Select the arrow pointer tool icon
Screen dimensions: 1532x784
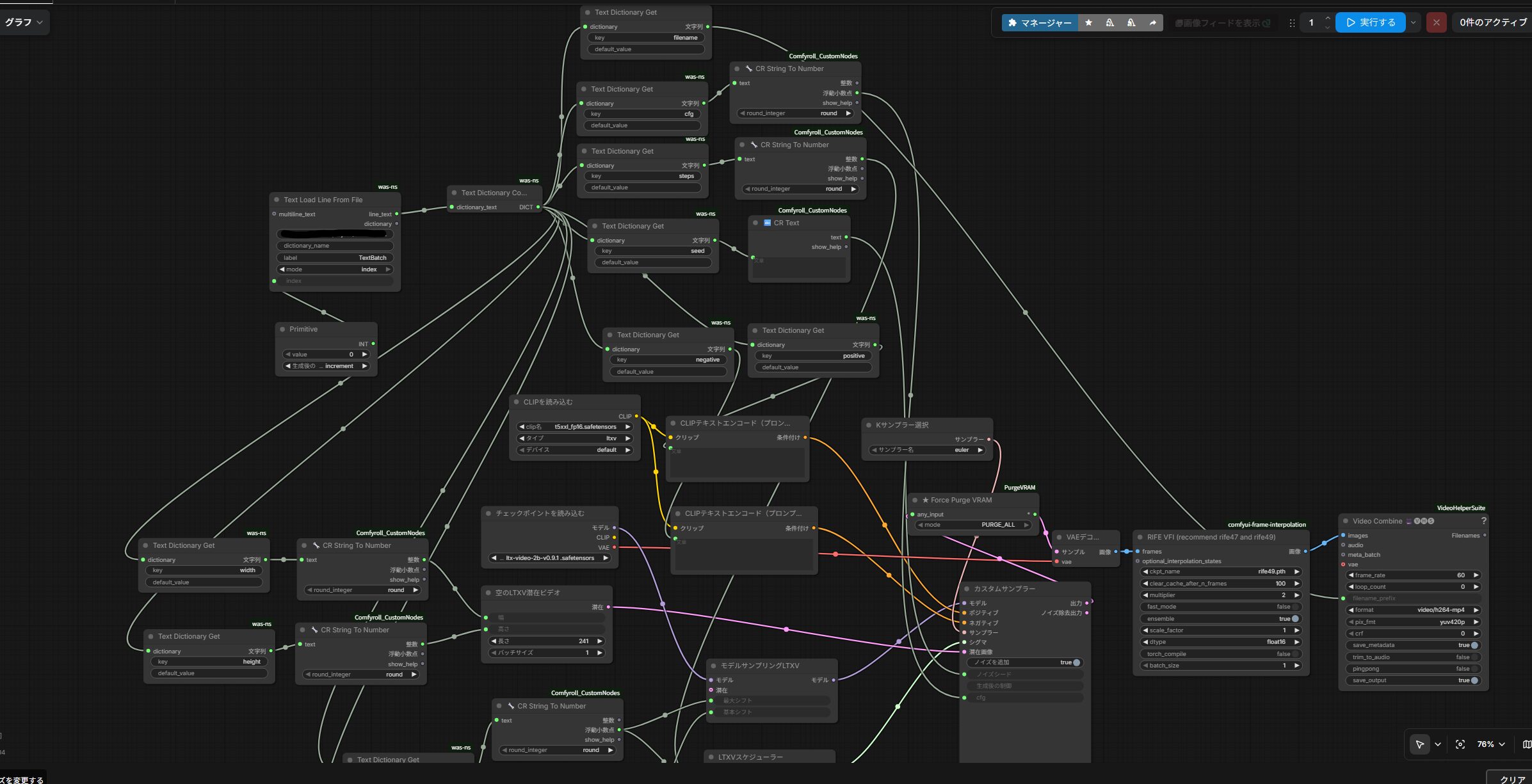tap(1419, 744)
